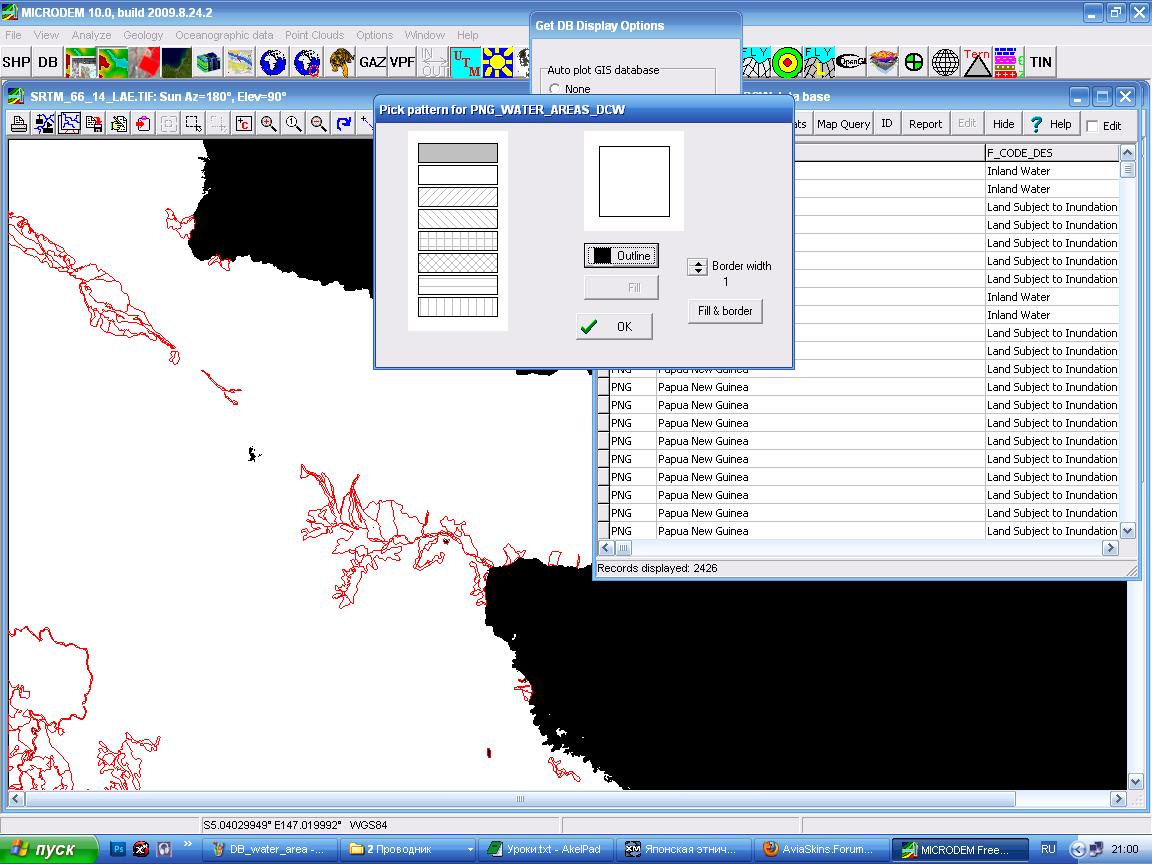
Task: Open the Analyze menu
Action: [91, 35]
